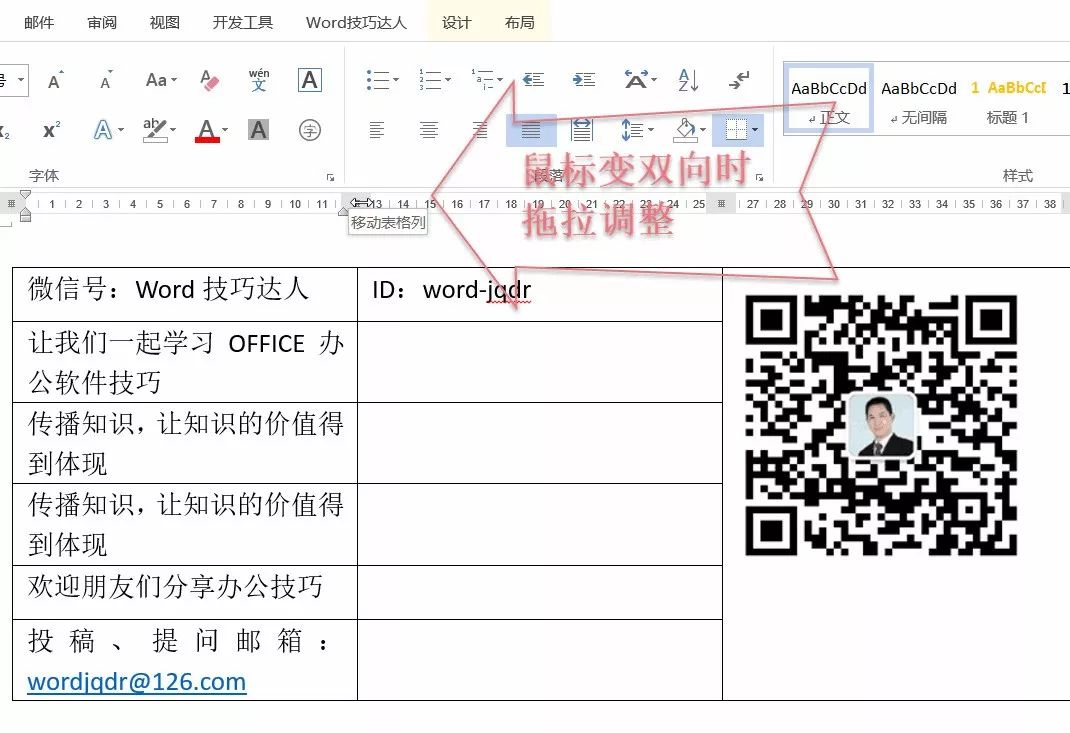Click the cell 微信号：Word 技巧达人
This screenshot has width=1070, height=733.
(185, 294)
